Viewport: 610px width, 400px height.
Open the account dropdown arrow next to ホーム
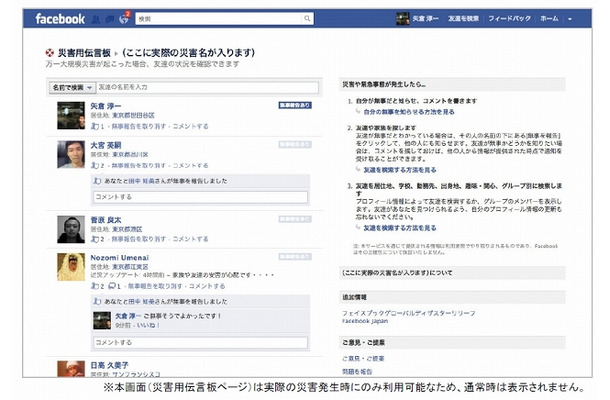tap(570, 19)
